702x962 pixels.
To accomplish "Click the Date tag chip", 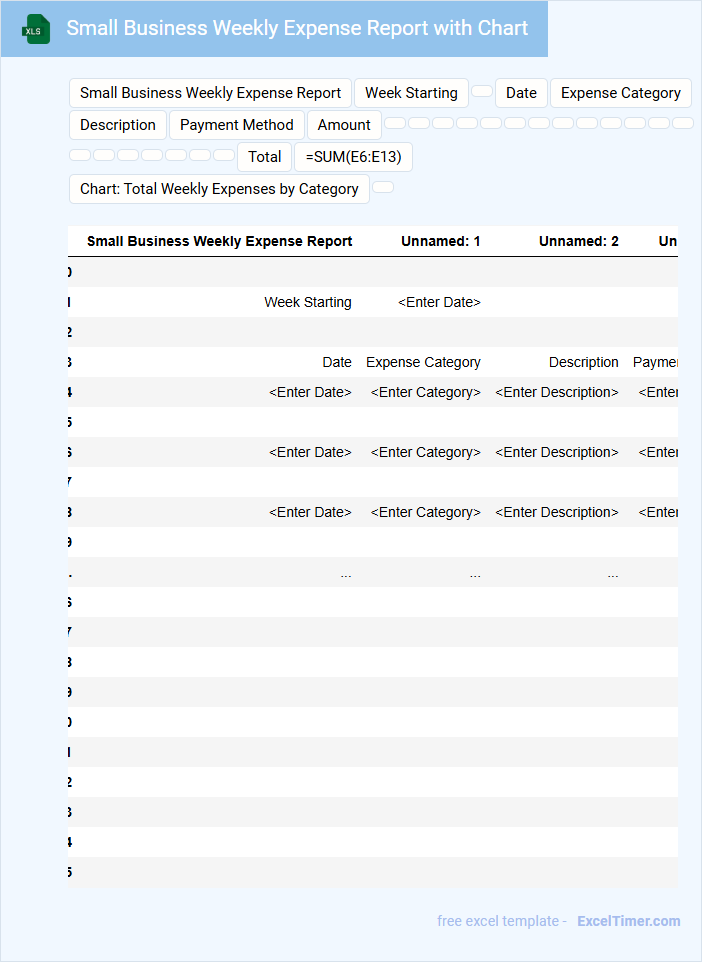I will click(x=521, y=93).
